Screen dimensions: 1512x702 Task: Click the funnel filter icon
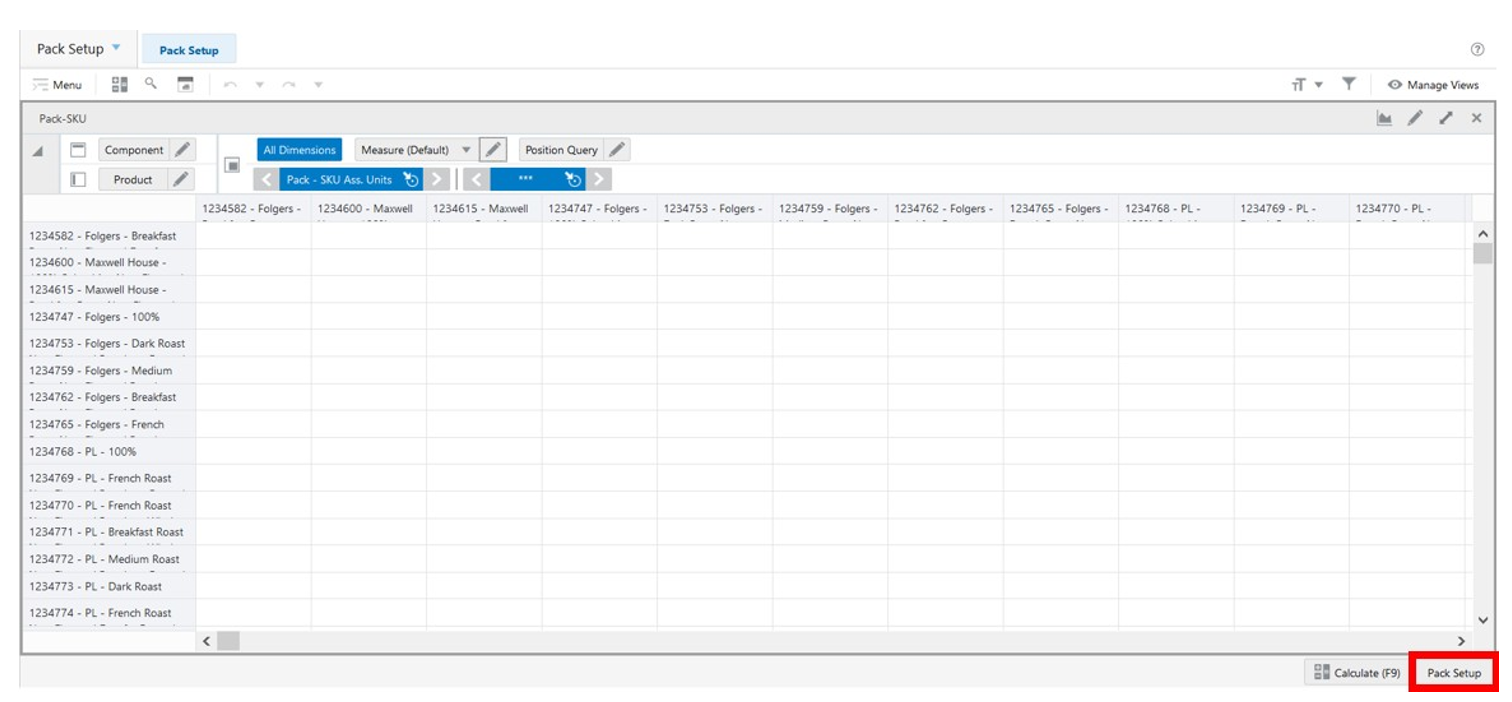click(1348, 84)
